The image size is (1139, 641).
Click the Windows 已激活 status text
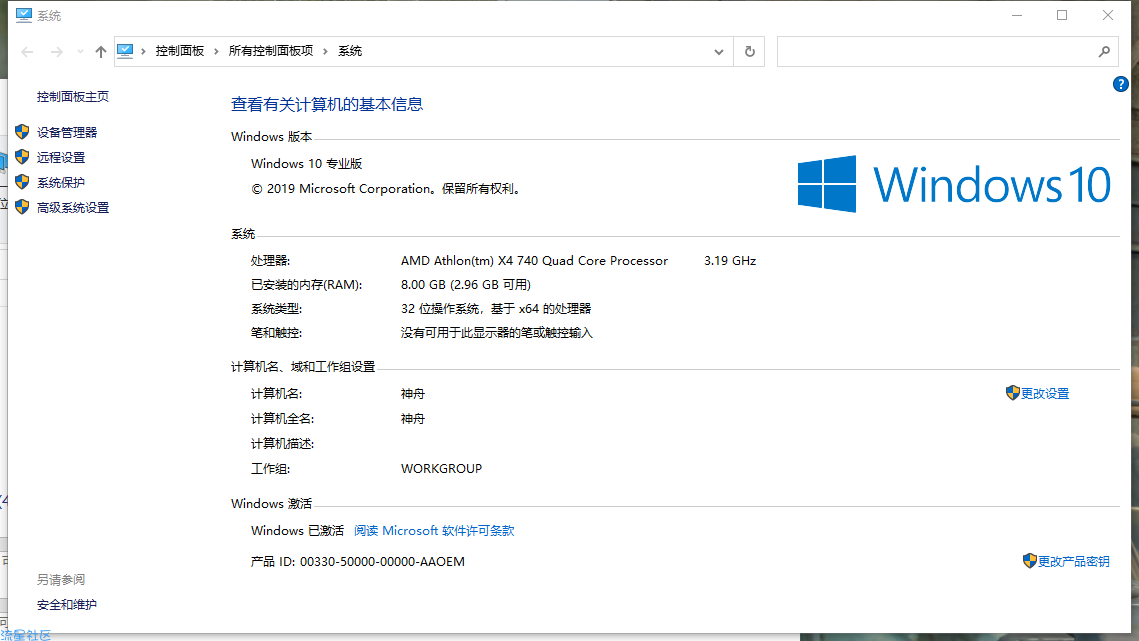298,531
